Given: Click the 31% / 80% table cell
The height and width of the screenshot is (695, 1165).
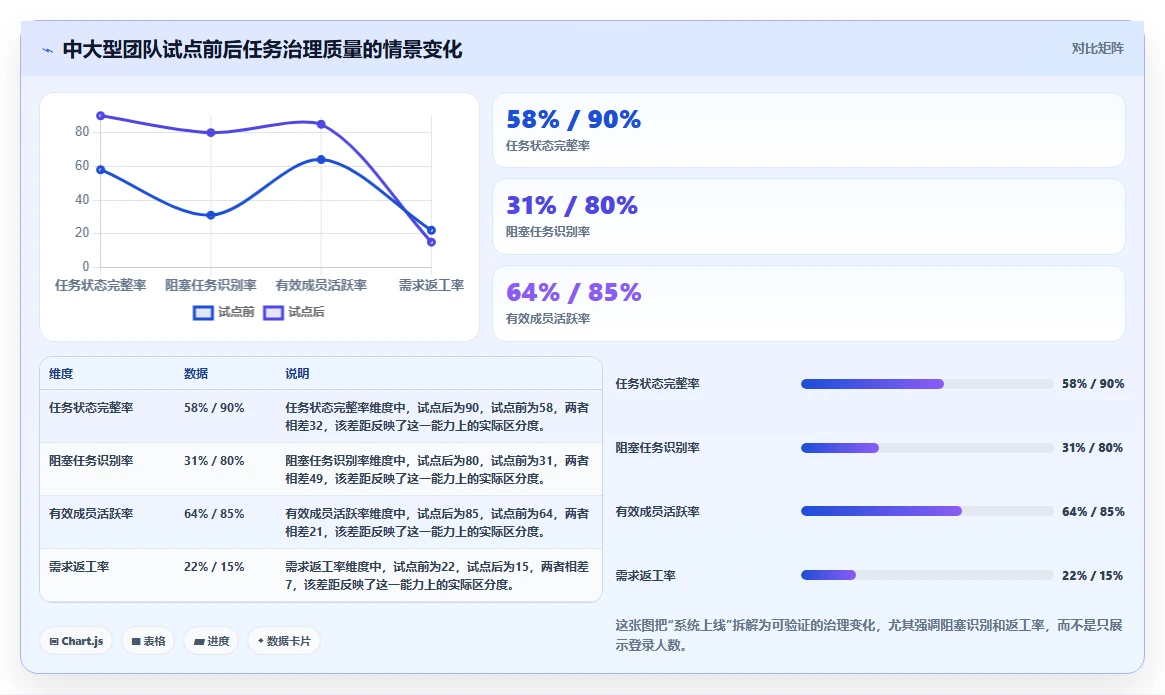Looking at the screenshot, I should pos(214,461).
